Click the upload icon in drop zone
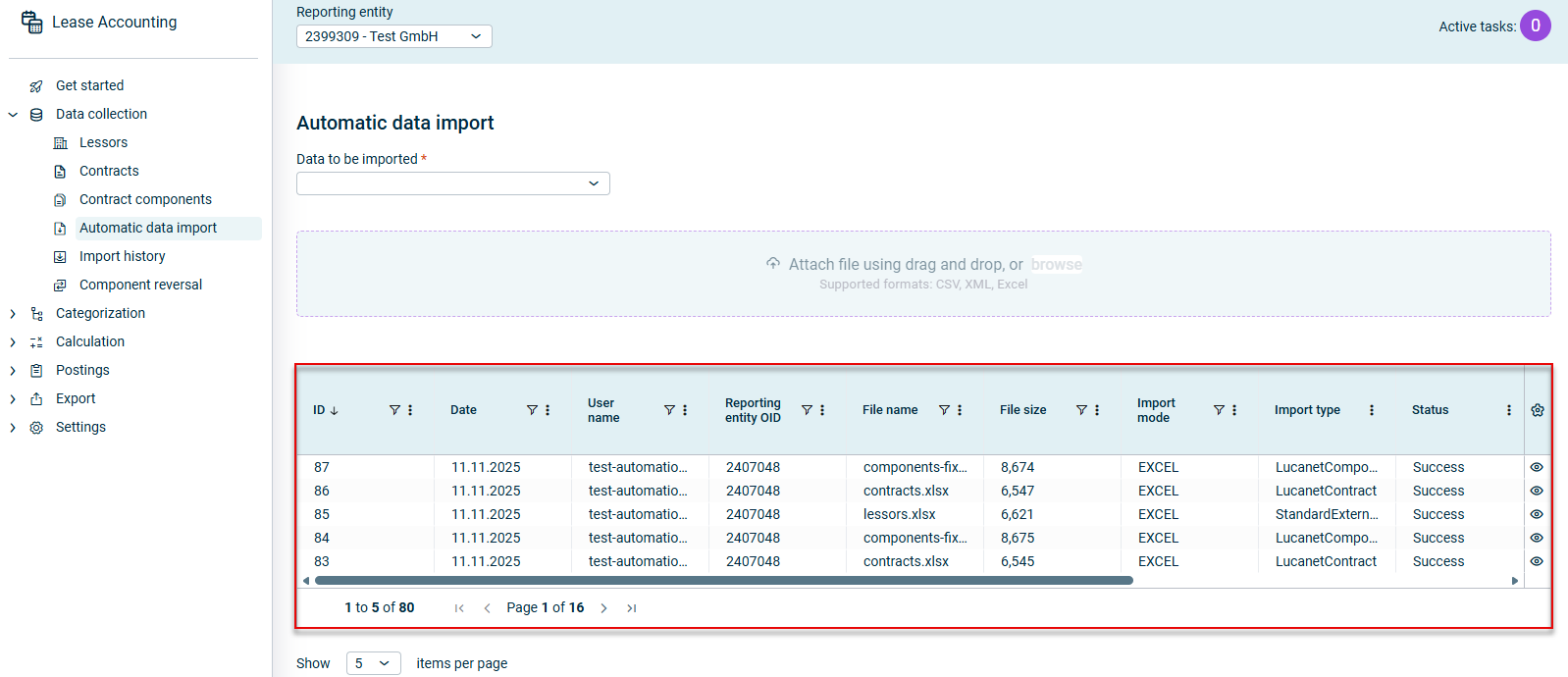 773,264
